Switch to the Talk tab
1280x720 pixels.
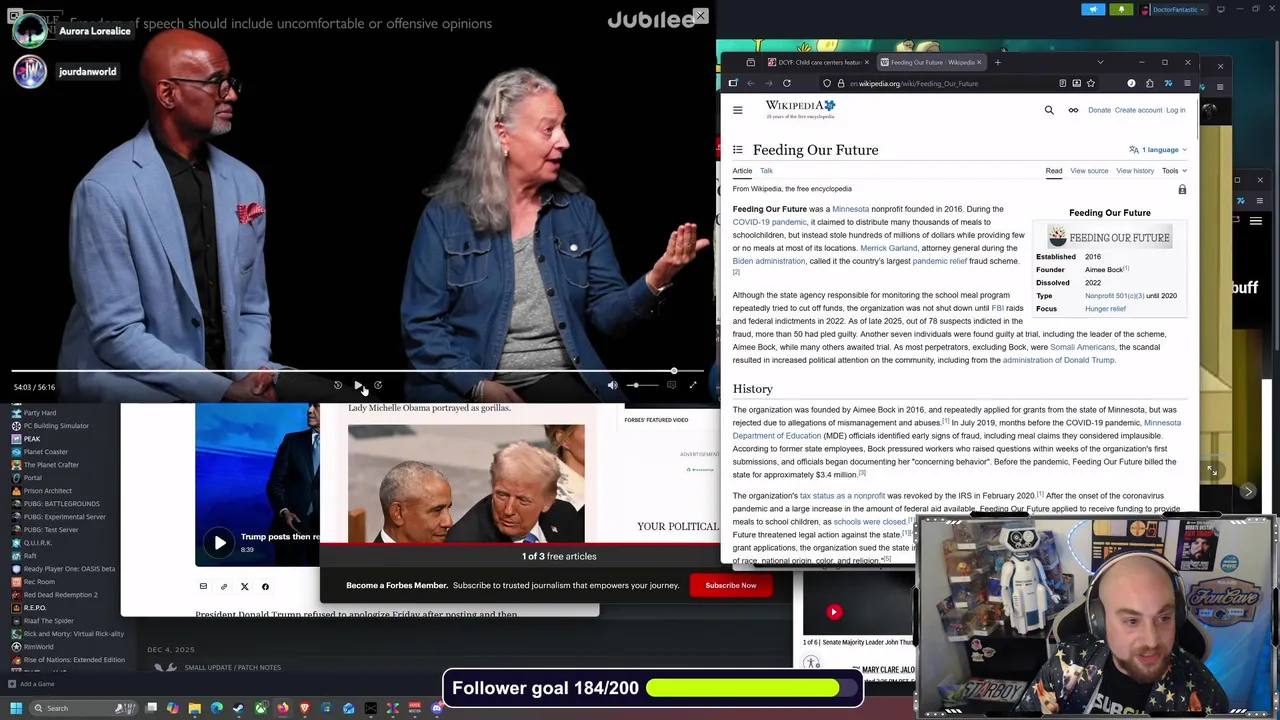click(x=766, y=171)
